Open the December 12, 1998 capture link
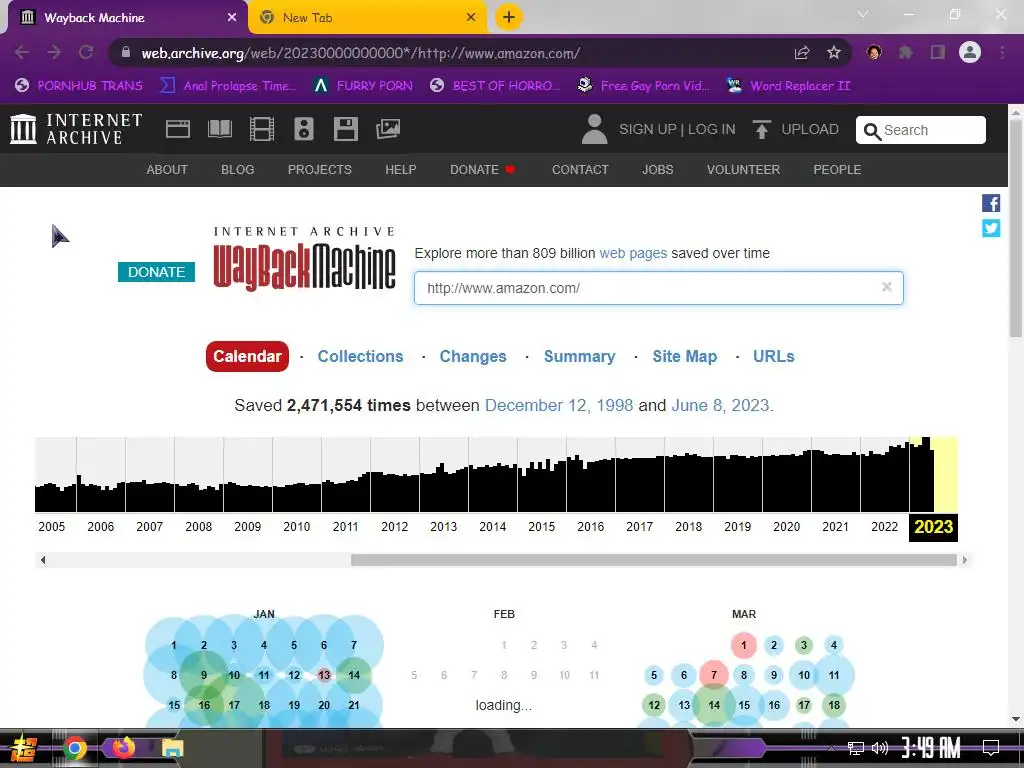 click(558, 405)
